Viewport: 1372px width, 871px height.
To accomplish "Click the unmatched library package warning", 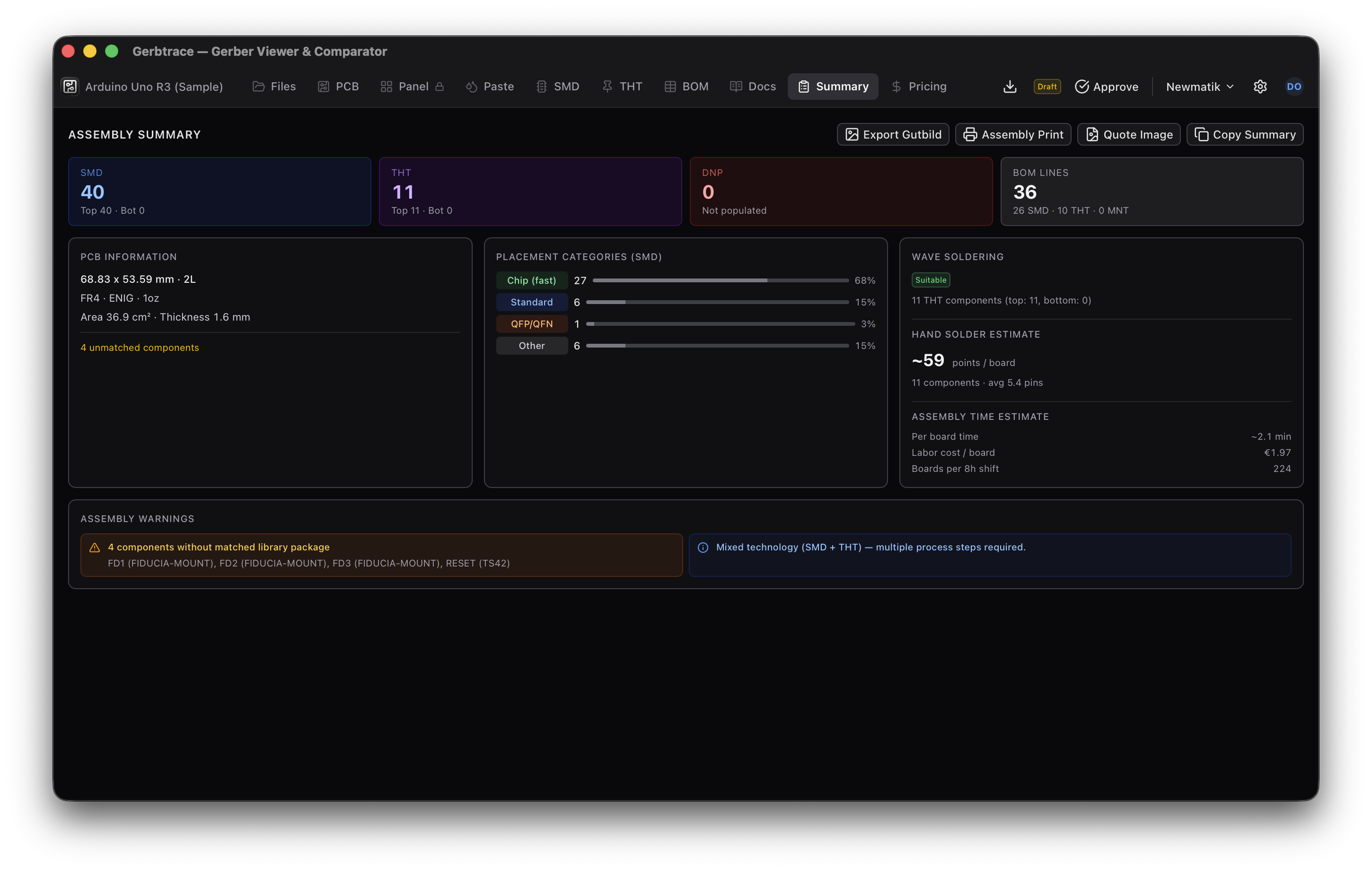I will point(381,555).
